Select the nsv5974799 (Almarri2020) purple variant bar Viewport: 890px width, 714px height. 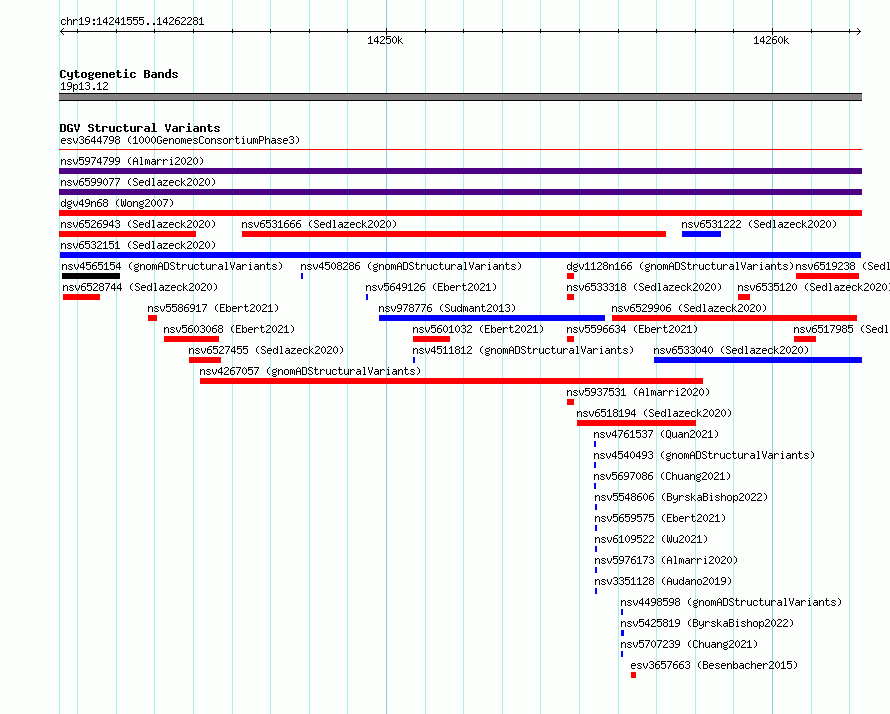[x=460, y=171]
